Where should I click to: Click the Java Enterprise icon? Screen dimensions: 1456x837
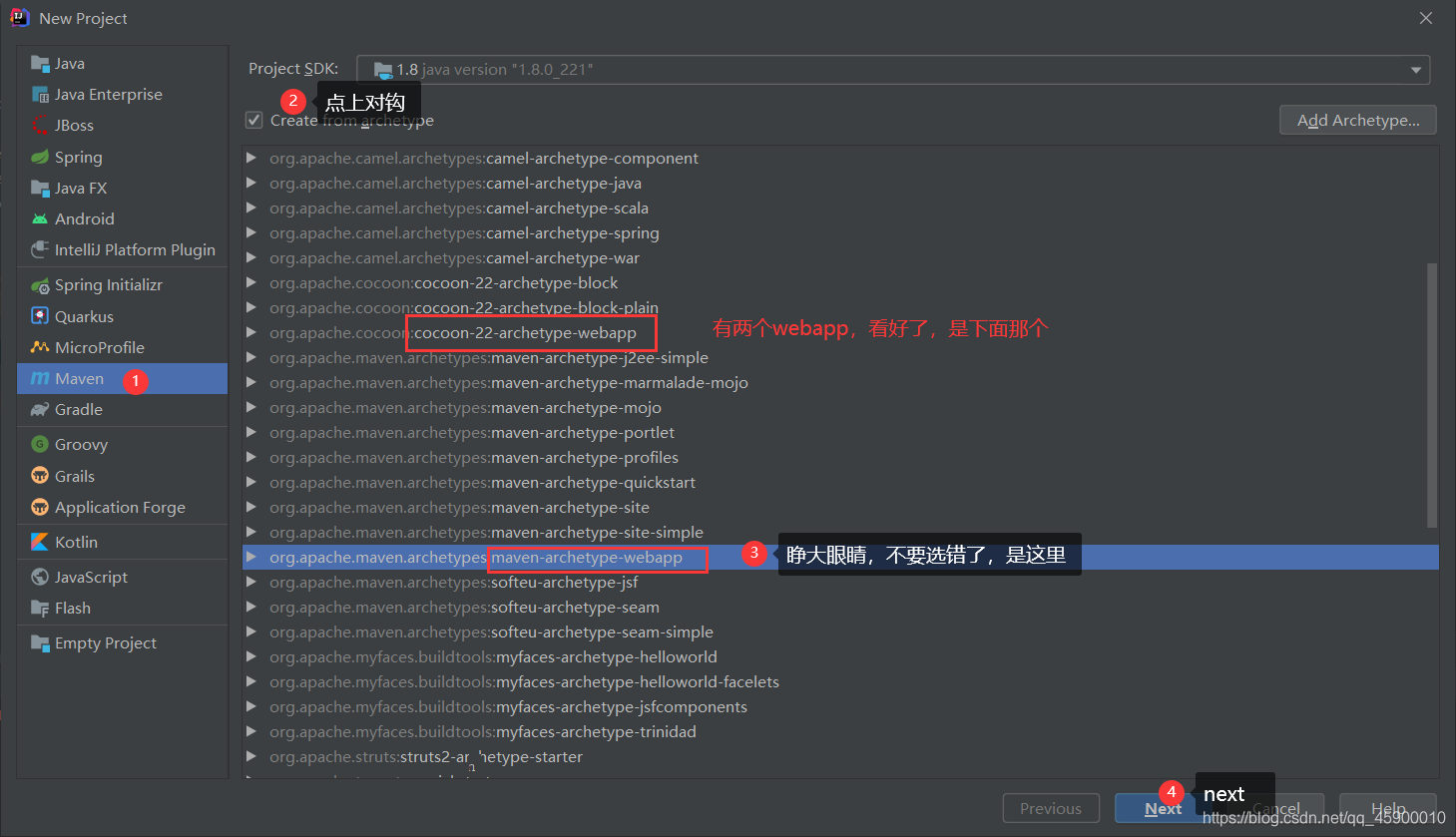point(40,95)
